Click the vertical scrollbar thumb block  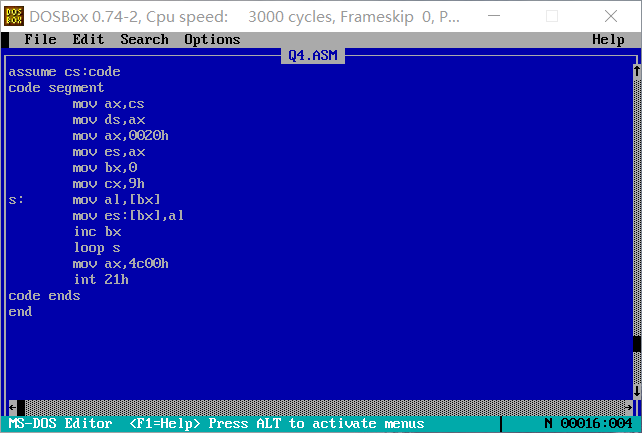coord(637,344)
